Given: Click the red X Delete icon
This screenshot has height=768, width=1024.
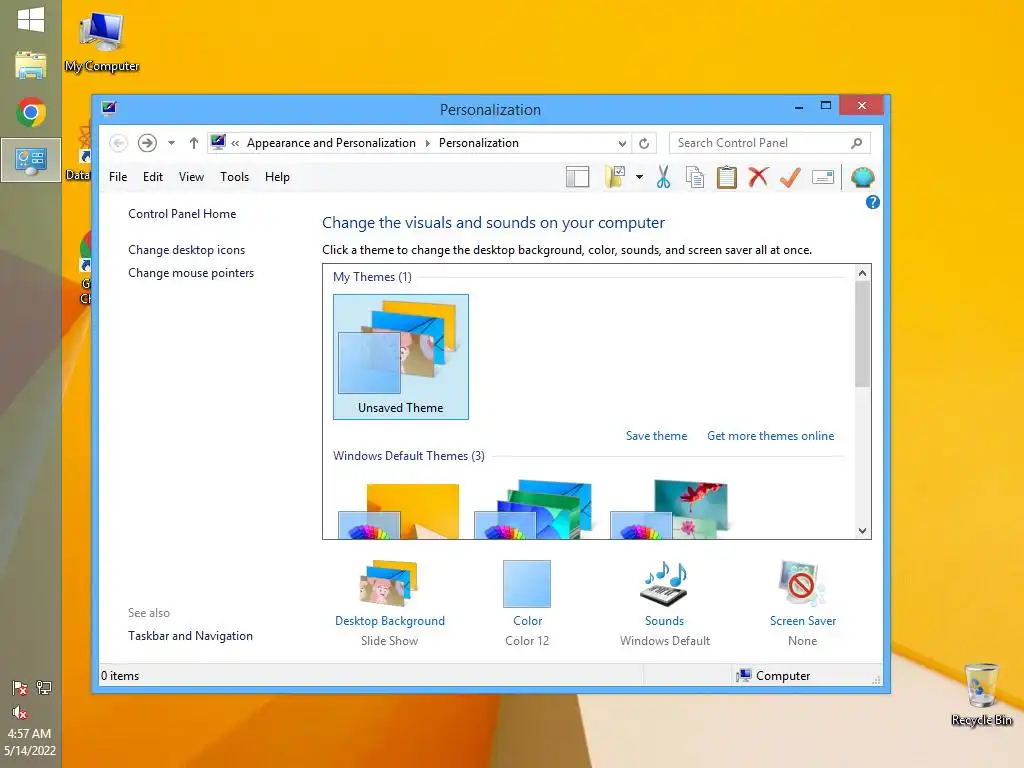Looking at the screenshot, I should (758, 177).
